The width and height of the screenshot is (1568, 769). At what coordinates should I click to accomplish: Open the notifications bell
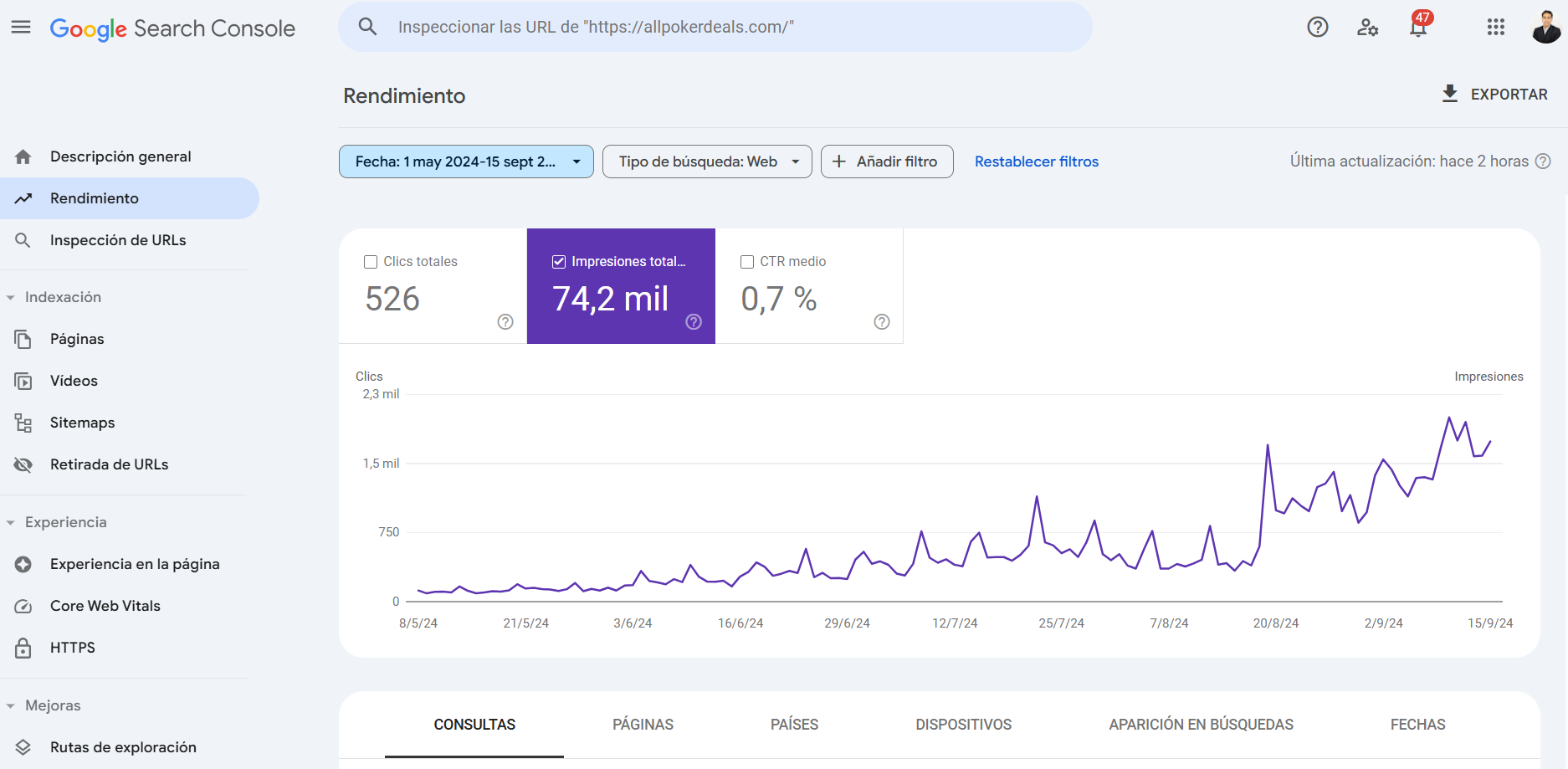[x=1417, y=27]
